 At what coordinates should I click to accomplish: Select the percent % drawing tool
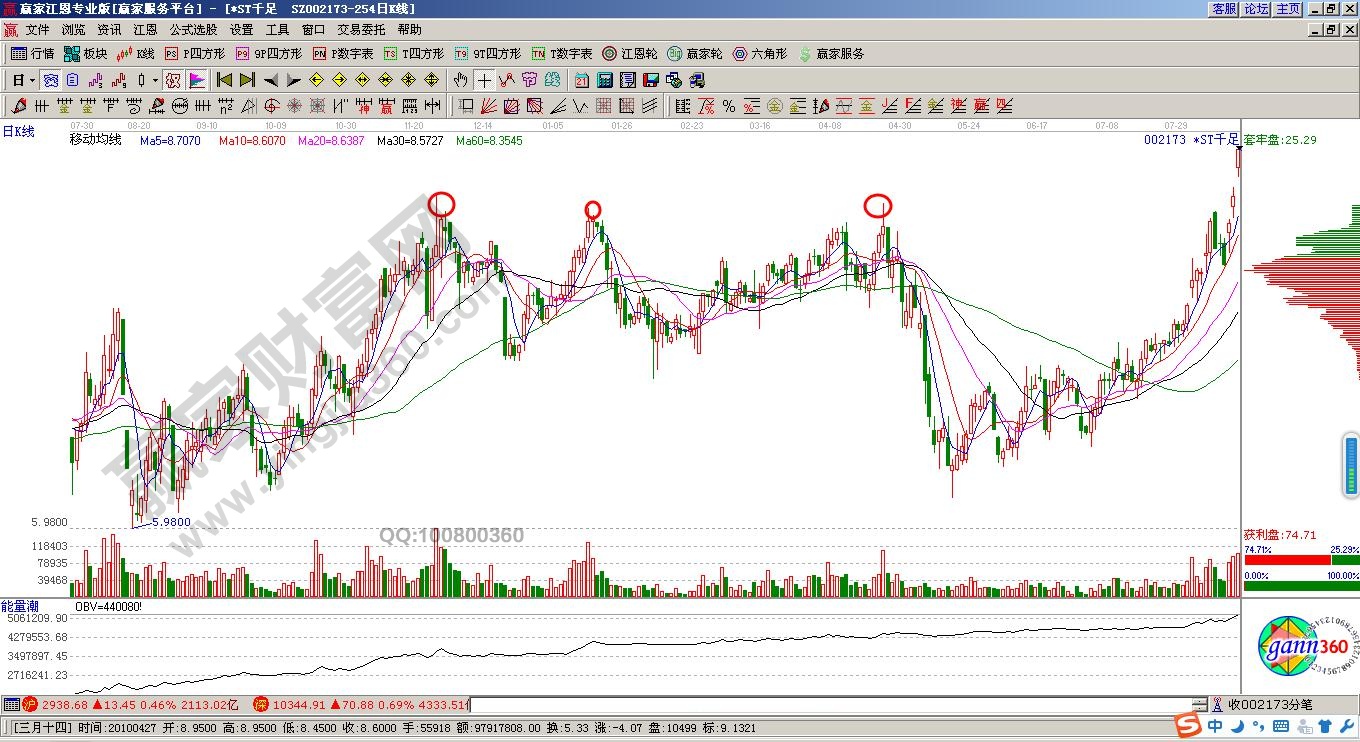point(729,106)
